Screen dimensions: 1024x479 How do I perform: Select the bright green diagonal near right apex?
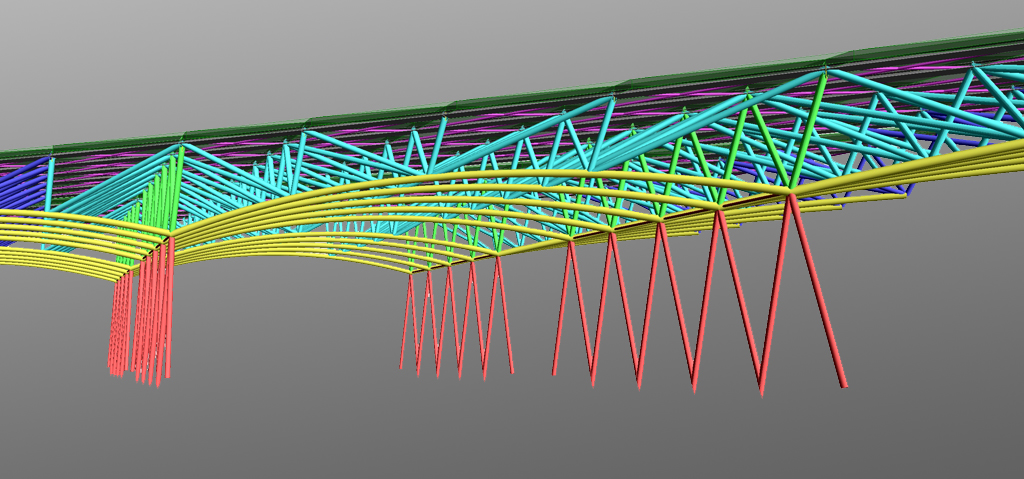pos(806,128)
